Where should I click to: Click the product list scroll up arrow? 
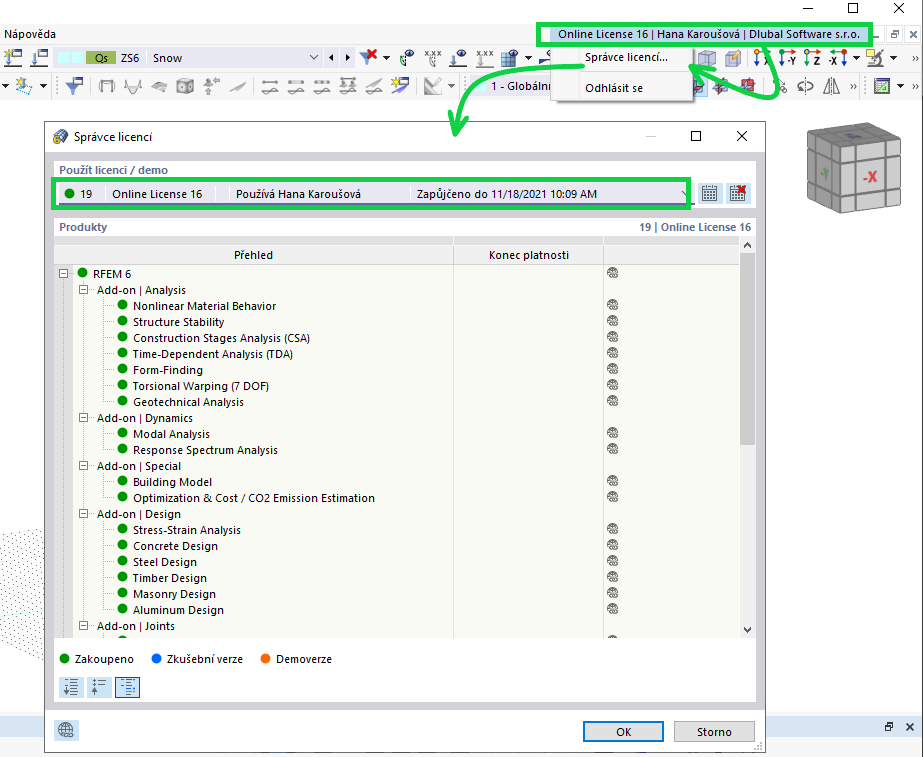point(748,245)
